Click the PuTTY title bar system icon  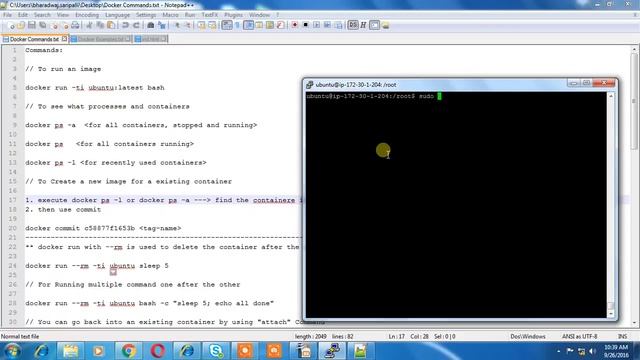(309, 84)
